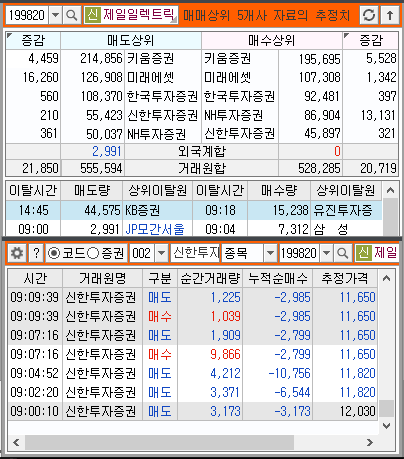Click 매도 in the 09:00:10 row
Screen dimensions: 404x459
(x=160, y=411)
